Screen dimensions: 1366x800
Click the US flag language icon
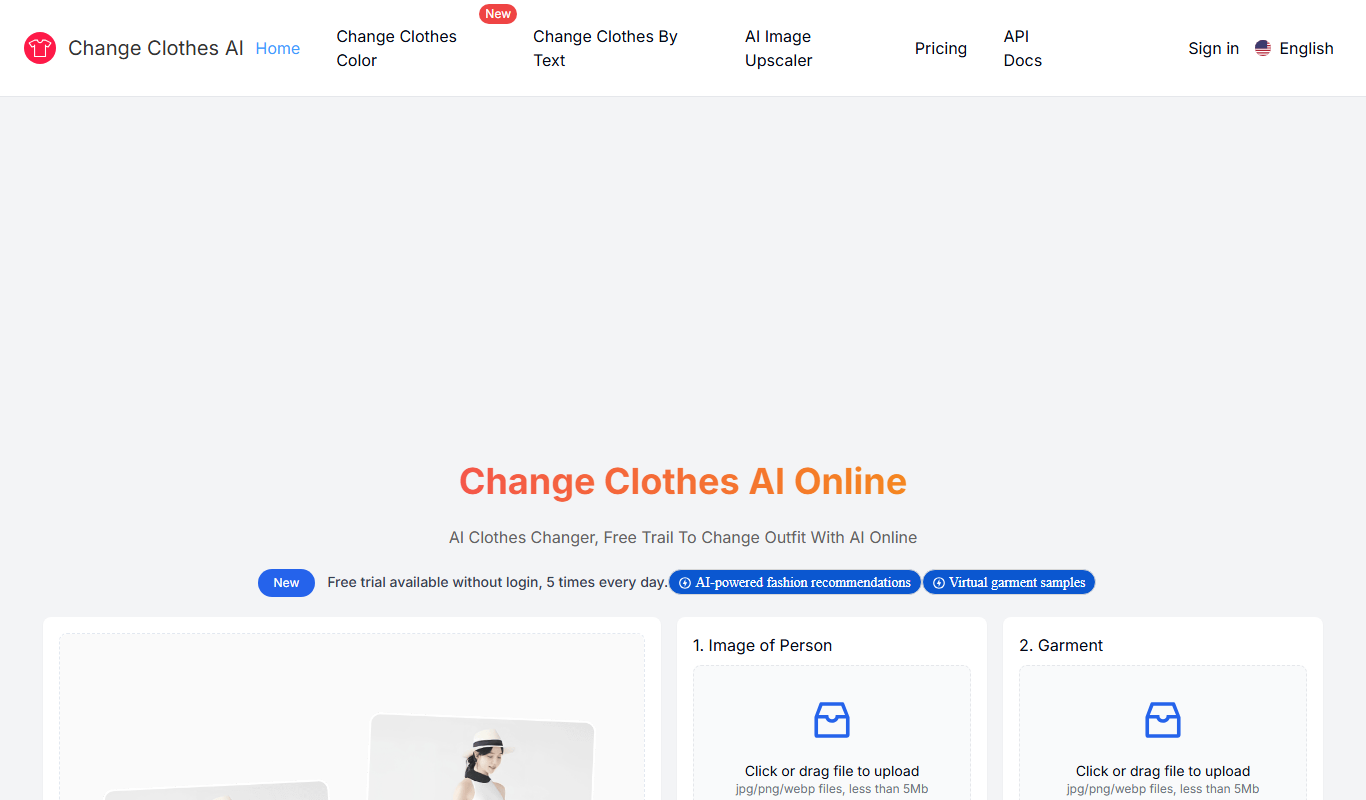1263,48
